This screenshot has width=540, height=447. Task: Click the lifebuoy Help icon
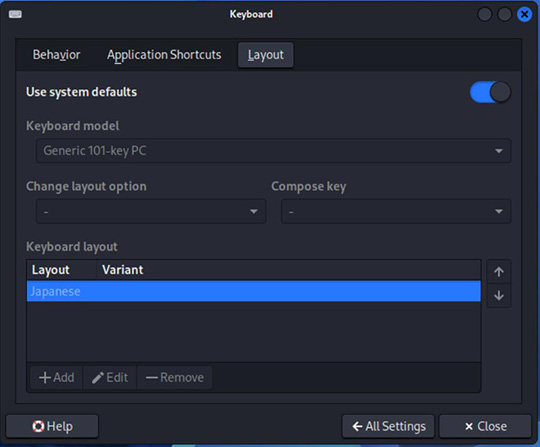coord(38,426)
